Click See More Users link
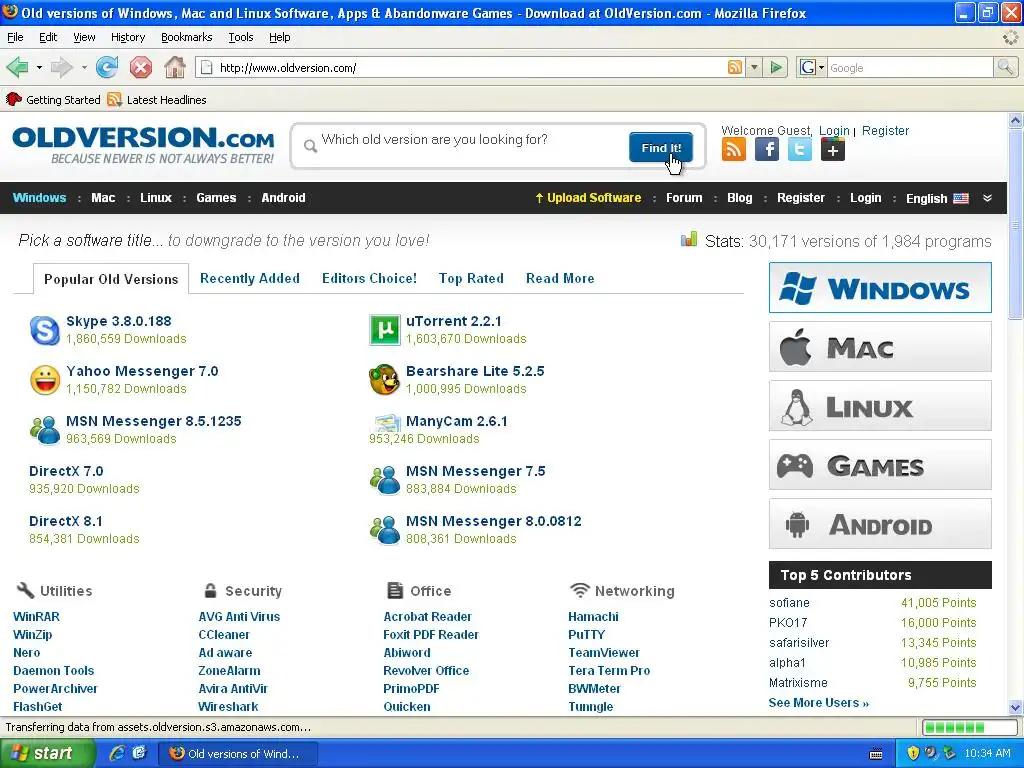The height and width of the screenshot is (768, 1024). click(x=818, y=703)
